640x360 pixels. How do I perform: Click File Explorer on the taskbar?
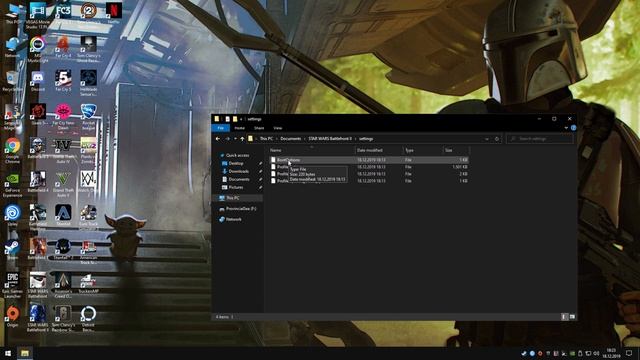coord(24,353)
